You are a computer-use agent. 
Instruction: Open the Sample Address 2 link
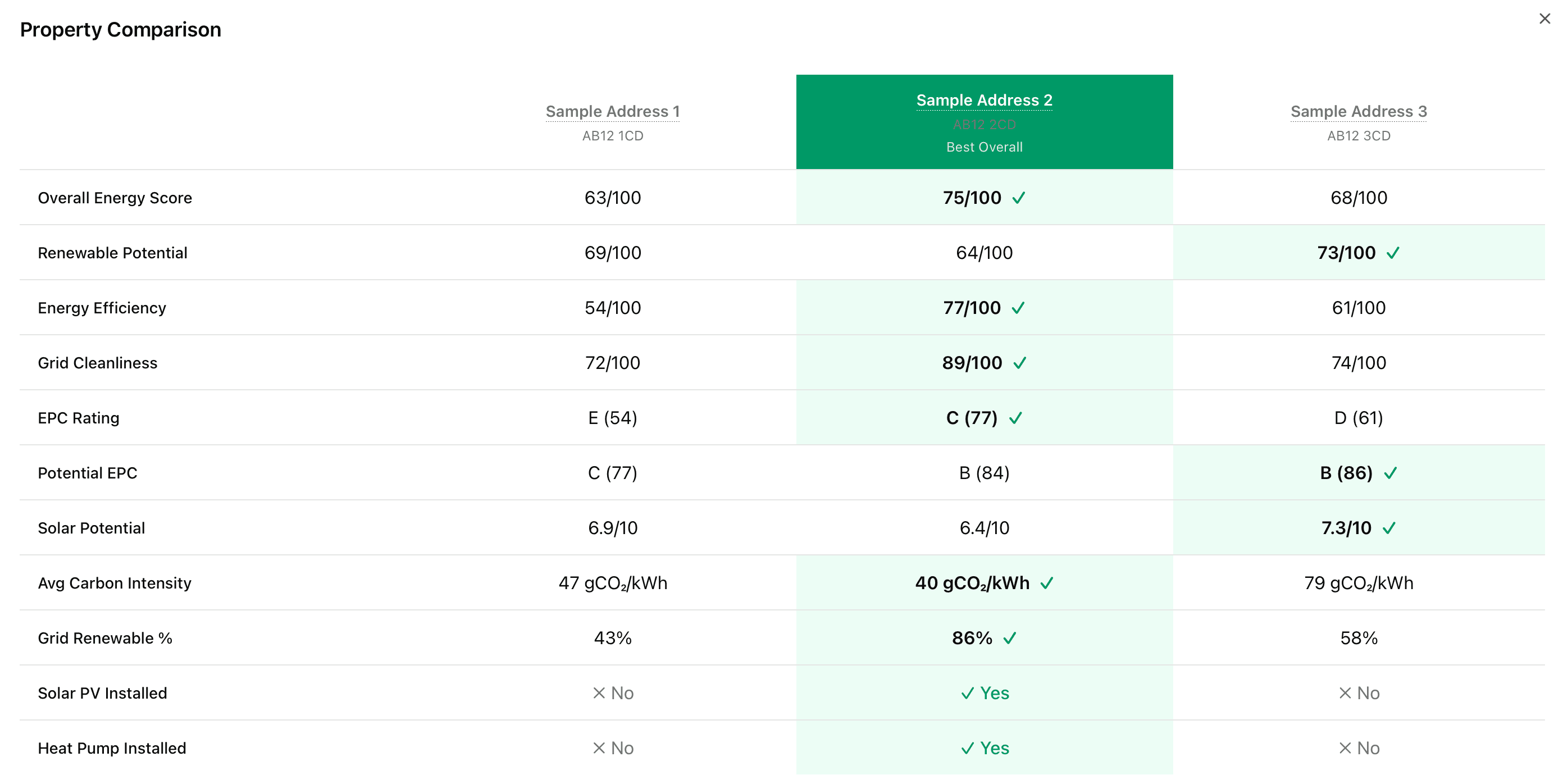pyautogui.click(x=984, y=100)
